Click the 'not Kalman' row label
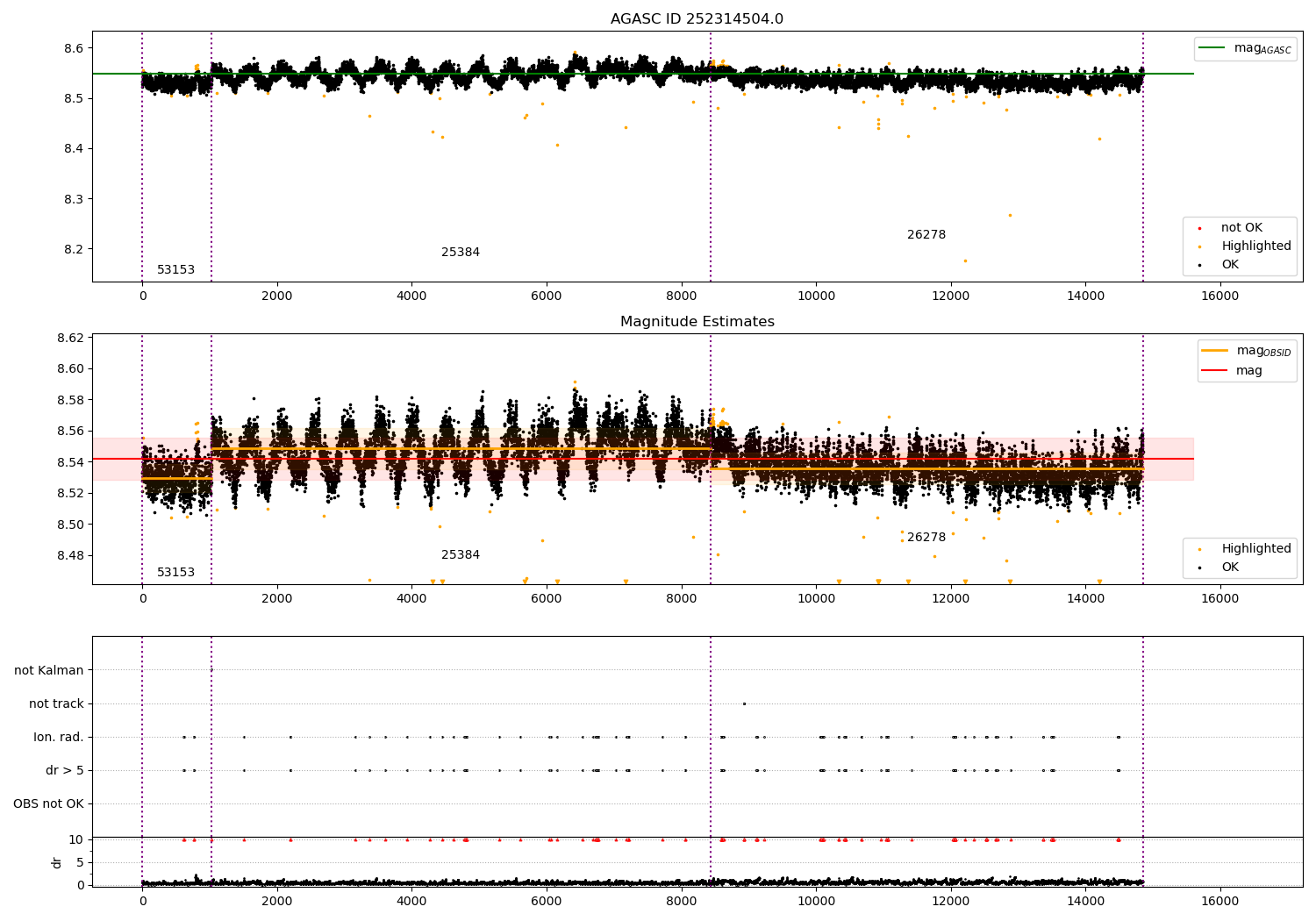The image size is (1316, 921). coord(49,671)
